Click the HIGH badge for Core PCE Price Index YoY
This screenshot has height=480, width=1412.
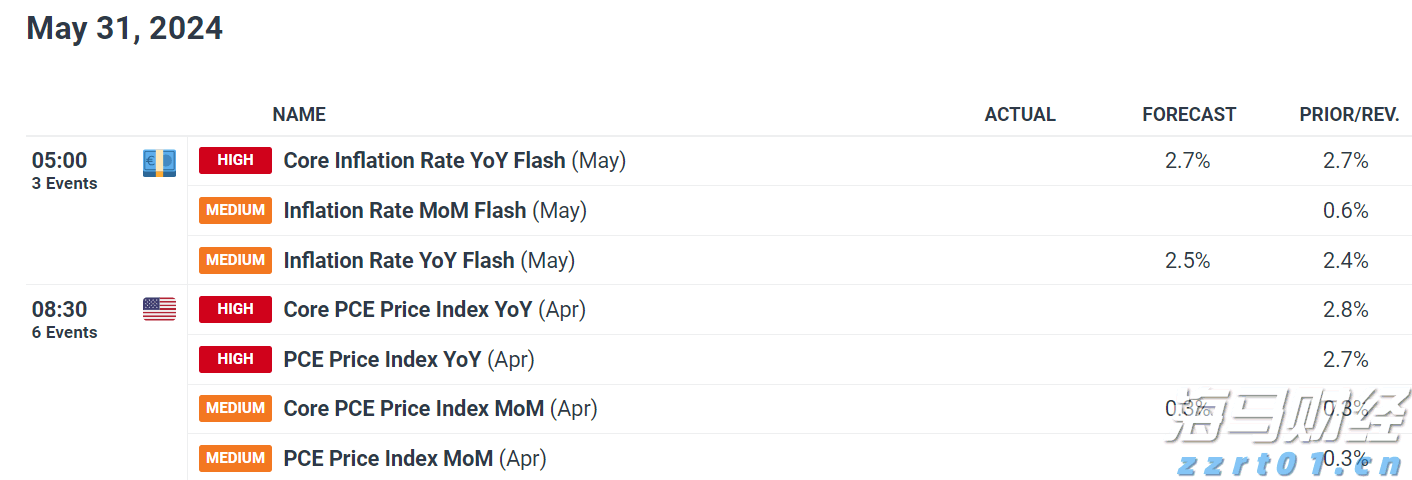(x=235, y=309)
